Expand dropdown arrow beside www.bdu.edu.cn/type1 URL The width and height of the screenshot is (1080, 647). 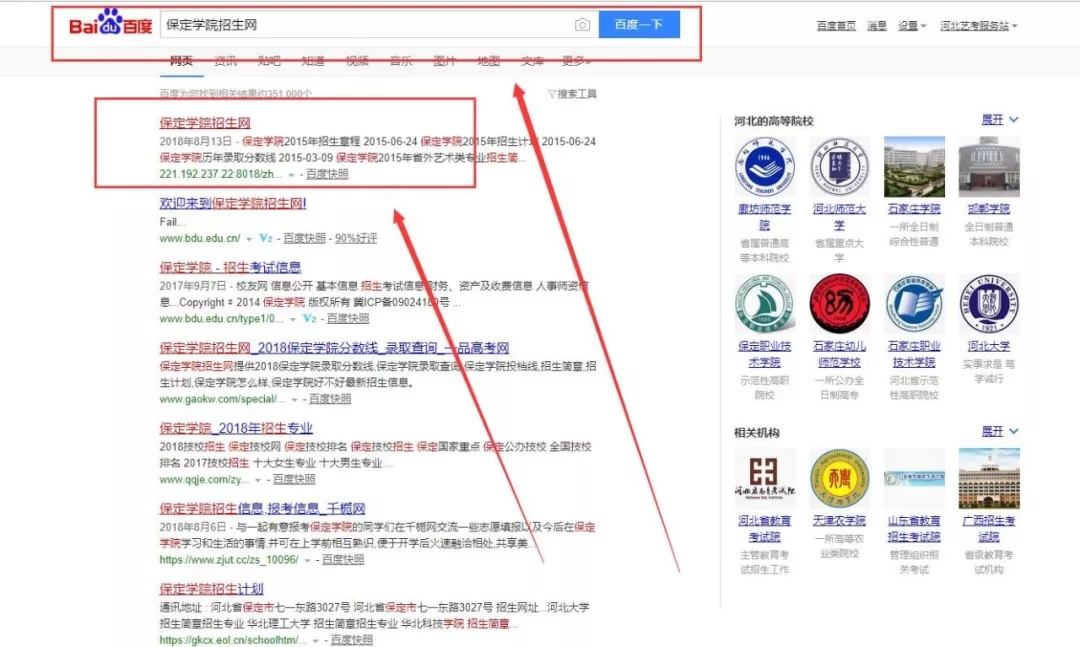[x=293, y=320]
